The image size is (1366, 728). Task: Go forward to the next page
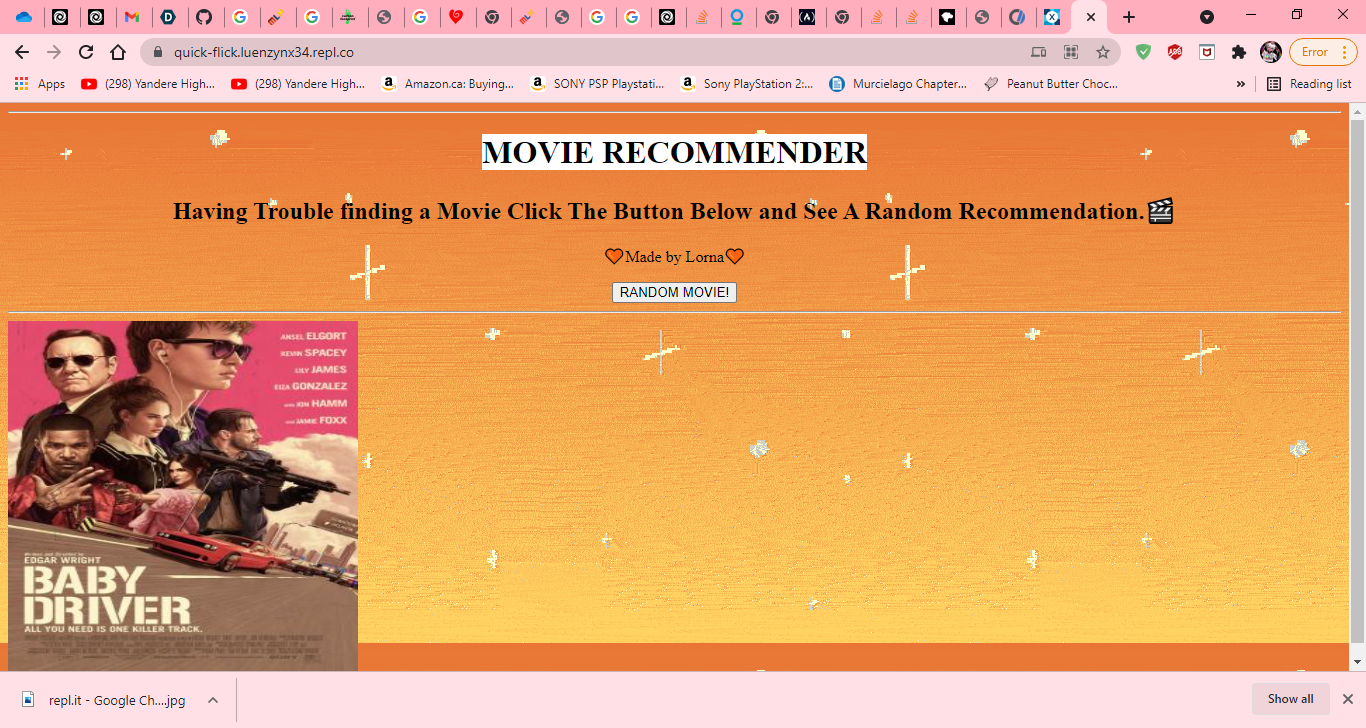coord(54,52)
